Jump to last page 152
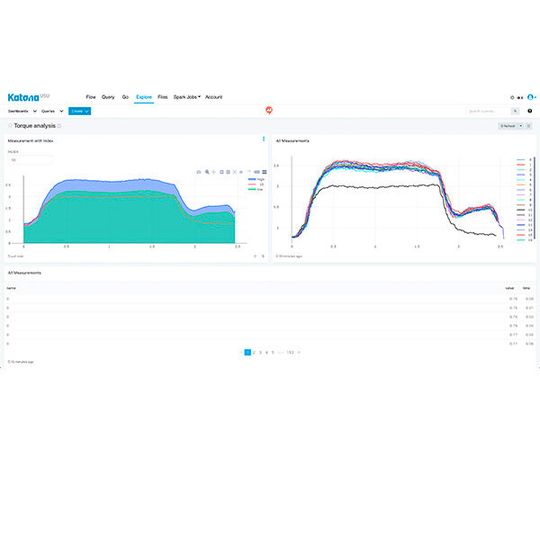Image resolution: width=540 pixels, height=540 pixels. tap(290, 352)
